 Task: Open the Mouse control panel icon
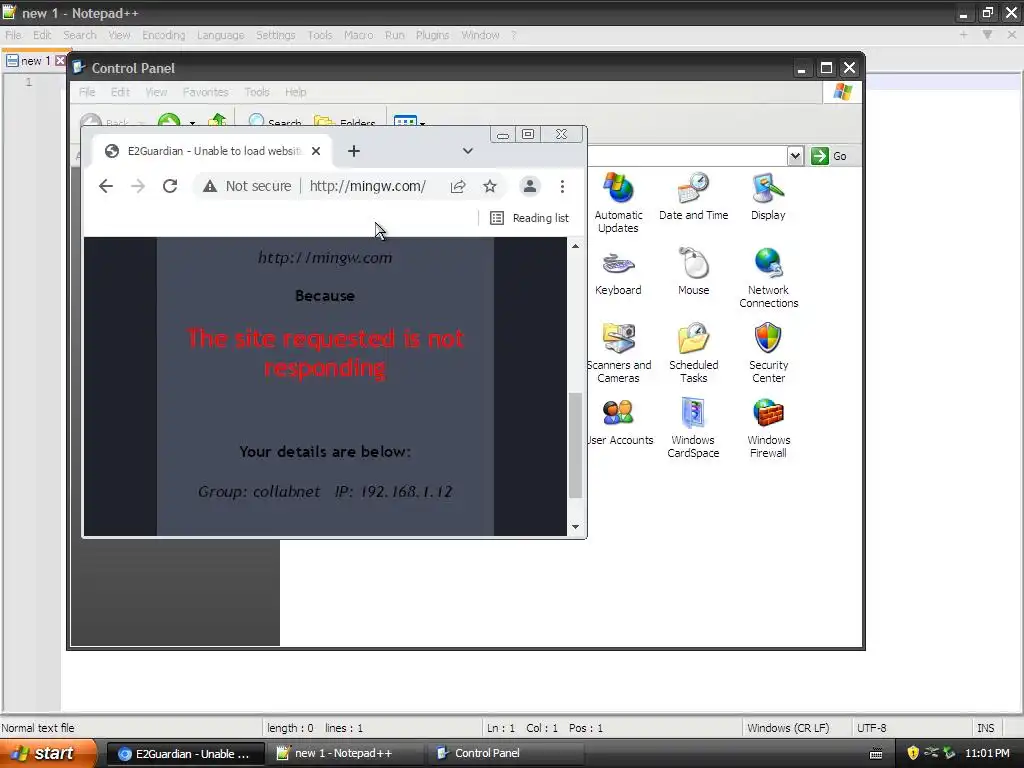click(693, 272)
